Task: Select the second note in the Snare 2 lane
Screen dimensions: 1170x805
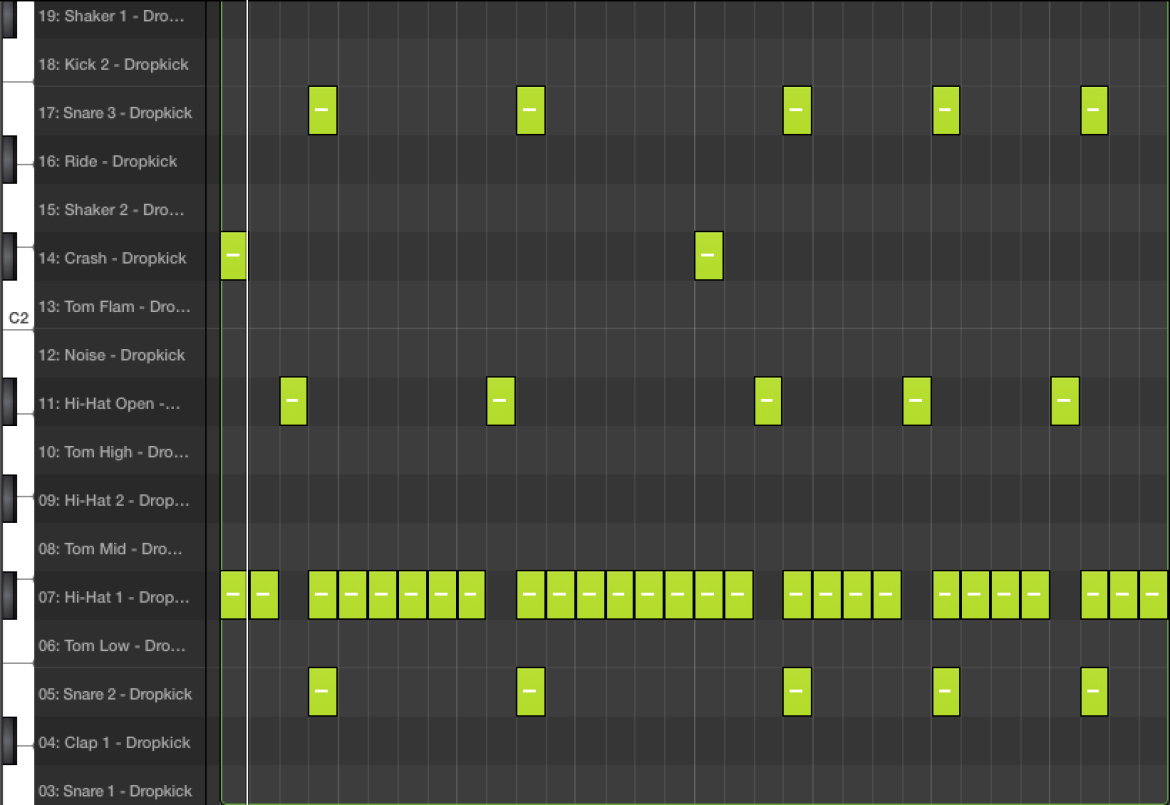Action: tap(531, 692)
